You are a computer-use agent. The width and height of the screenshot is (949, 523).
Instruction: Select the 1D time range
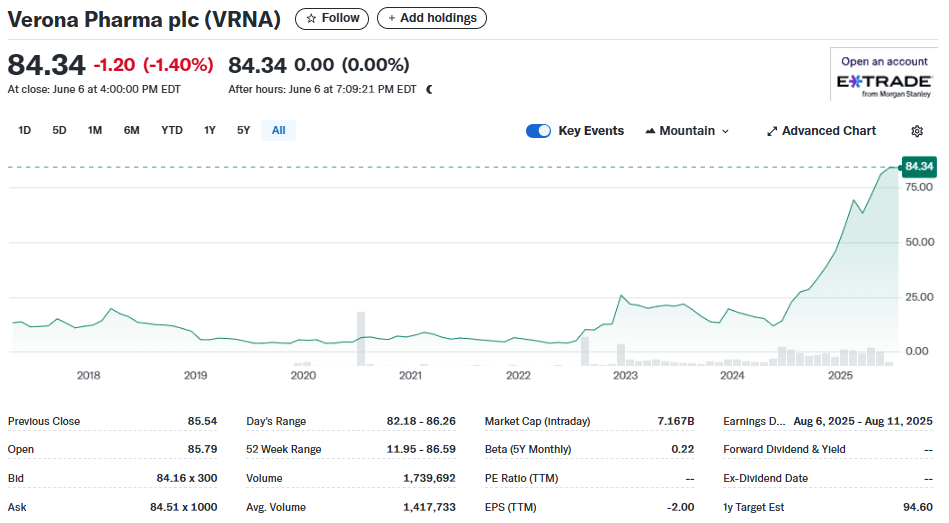click(25, 130)
